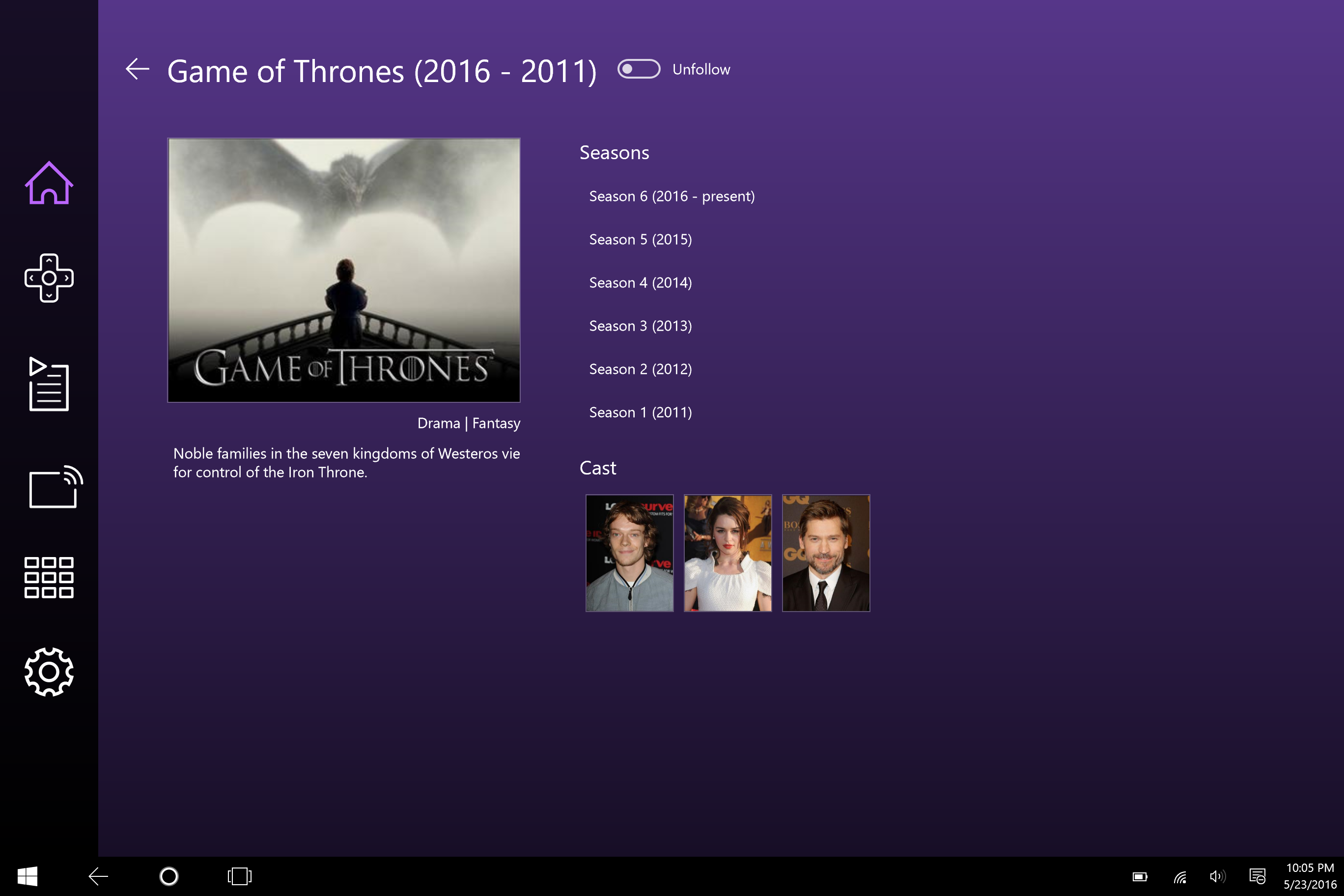Open the Windows Start menu
Viewport: 1344px width, 896px height.
click(x=28, y=876)
